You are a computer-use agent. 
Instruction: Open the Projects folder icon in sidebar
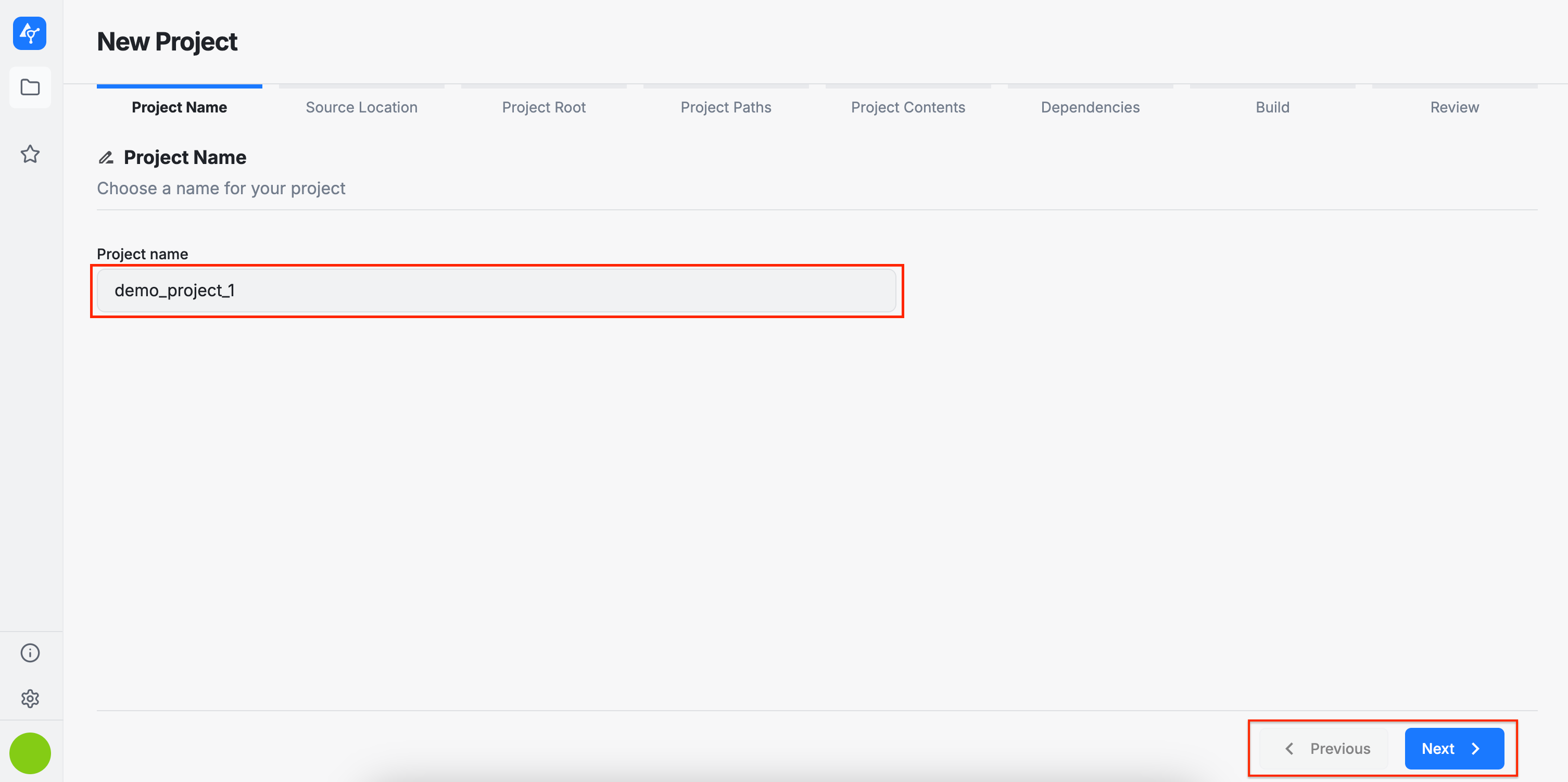30,87
